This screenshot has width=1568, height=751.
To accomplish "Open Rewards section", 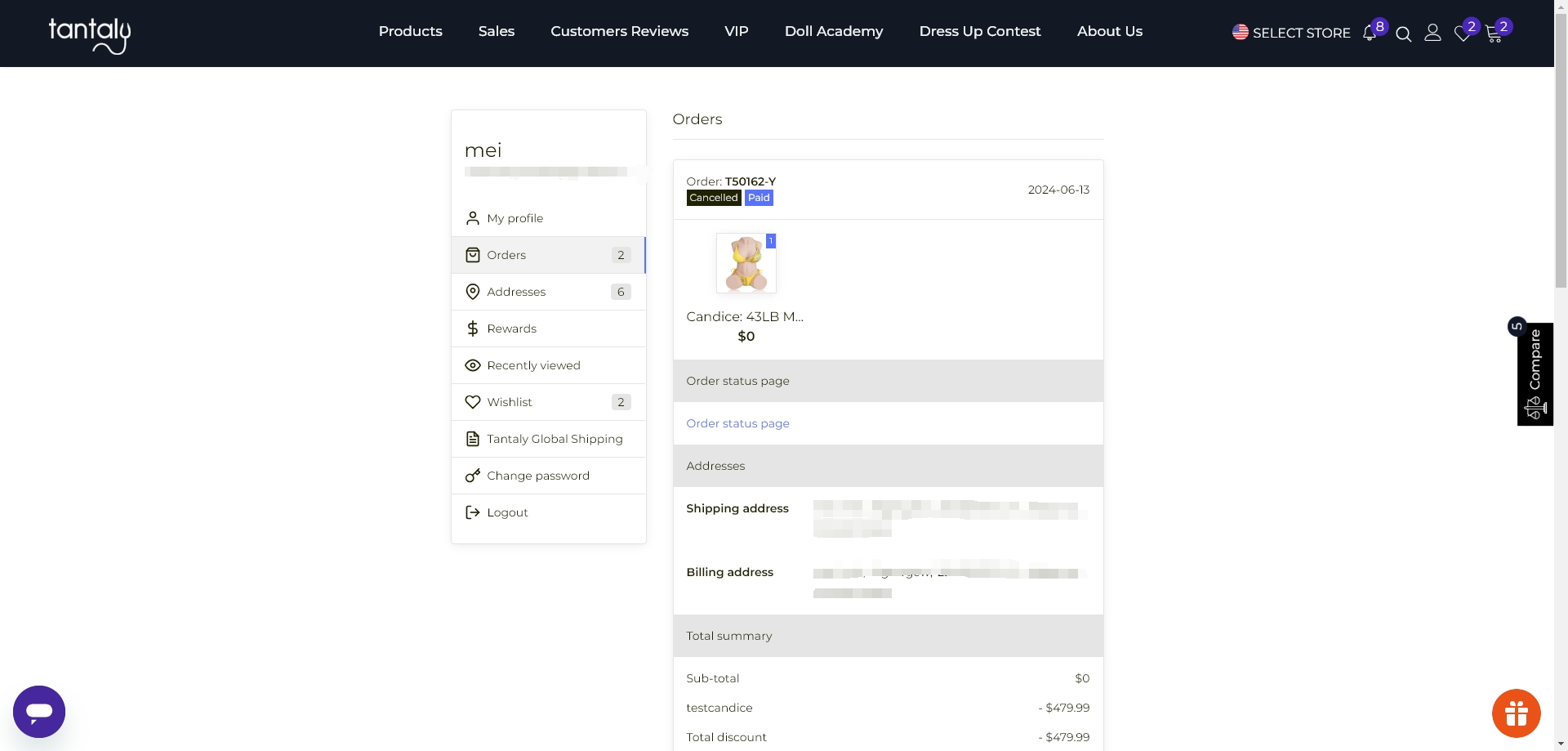I will pyautogui.click(x=549, y=329).
